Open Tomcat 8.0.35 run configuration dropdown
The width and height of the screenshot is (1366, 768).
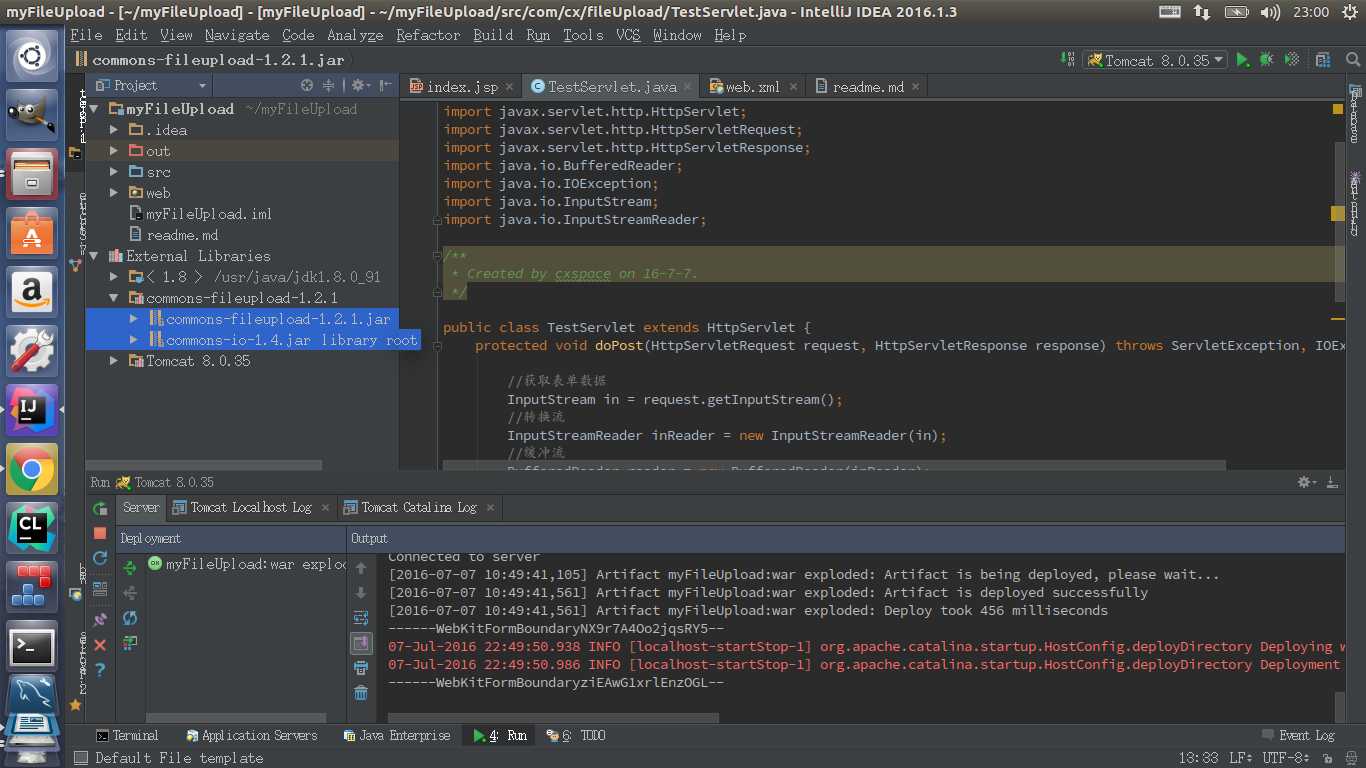coord(1155,60)
